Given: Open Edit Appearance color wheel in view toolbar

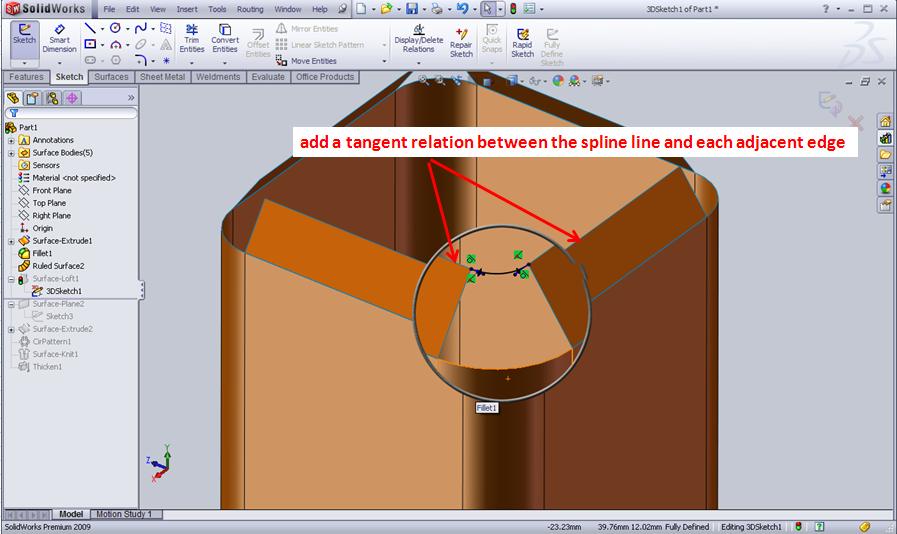Looking at the screenshot, I should click(x=558, y=81).
